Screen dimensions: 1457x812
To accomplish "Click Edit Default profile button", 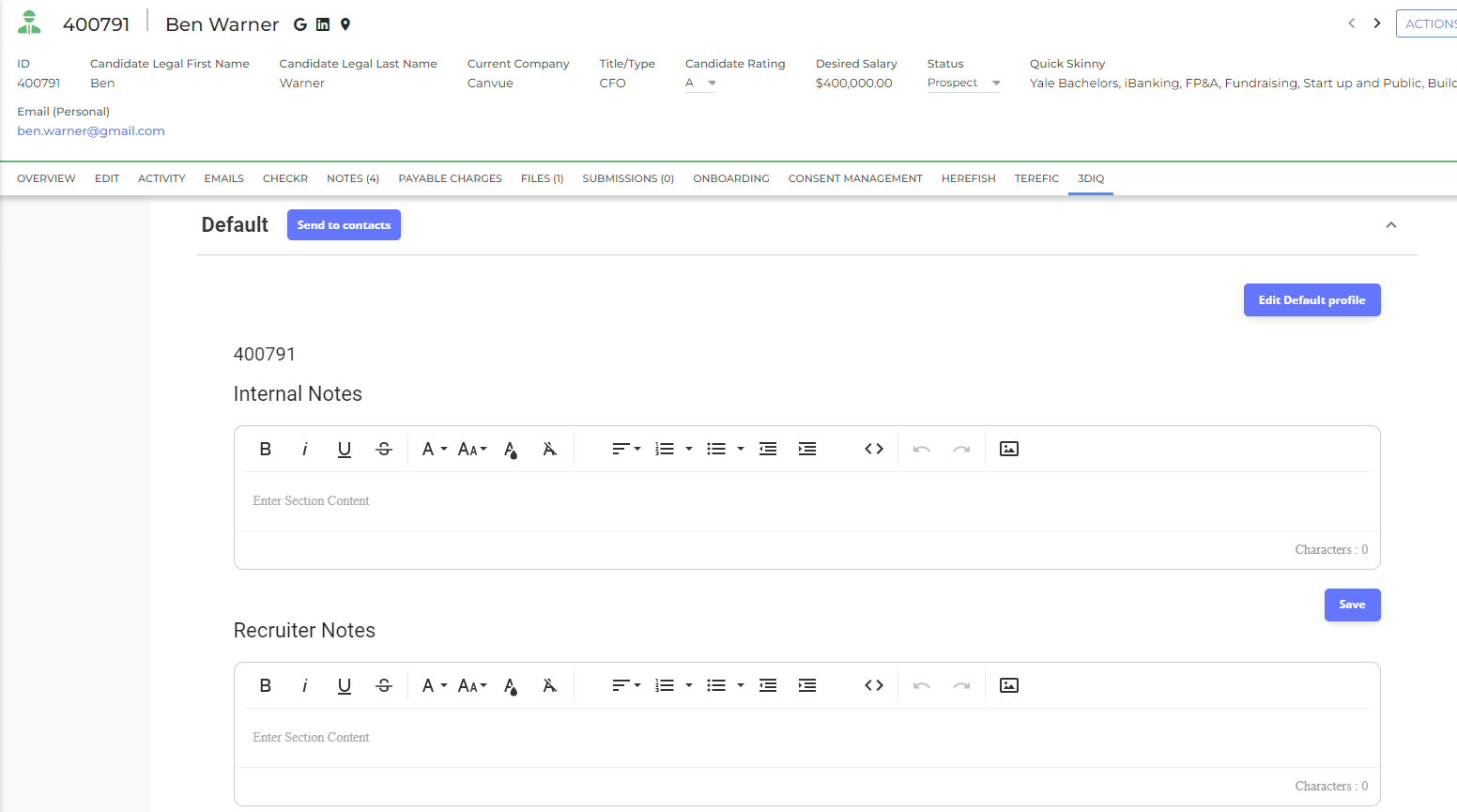I will [x=1312, y=300].
